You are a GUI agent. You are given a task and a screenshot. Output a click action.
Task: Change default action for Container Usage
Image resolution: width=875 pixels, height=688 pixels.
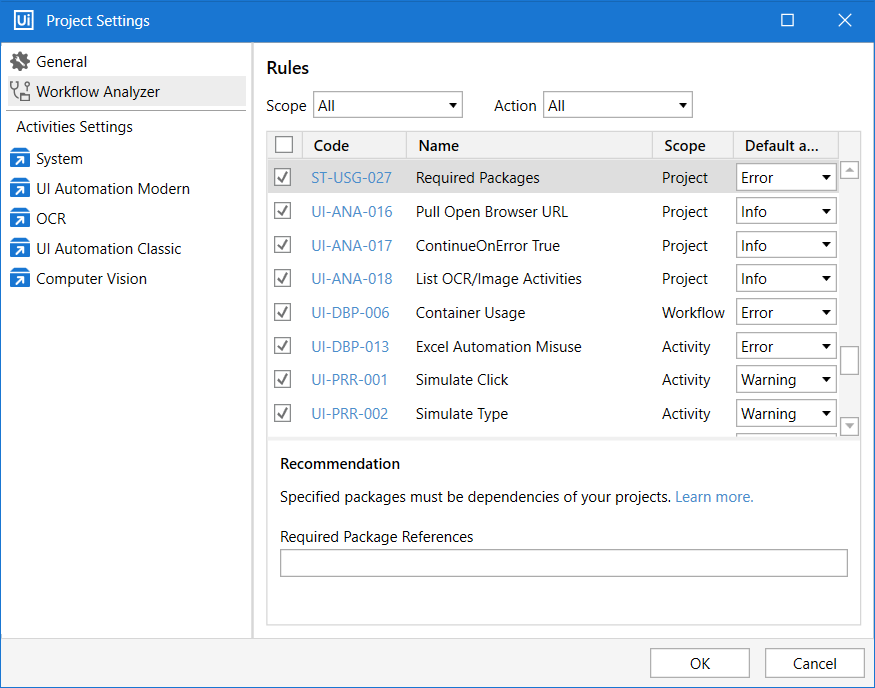tap(786, 313)
